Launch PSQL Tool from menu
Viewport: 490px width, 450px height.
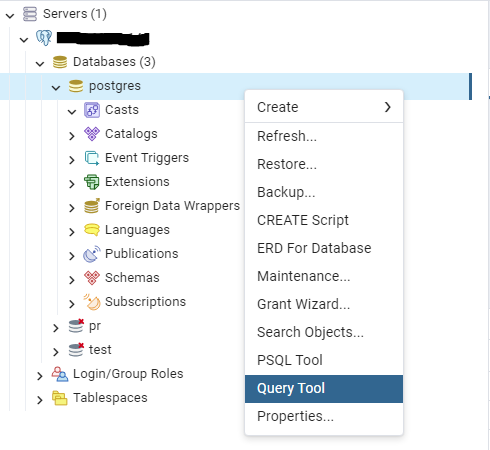324,360
